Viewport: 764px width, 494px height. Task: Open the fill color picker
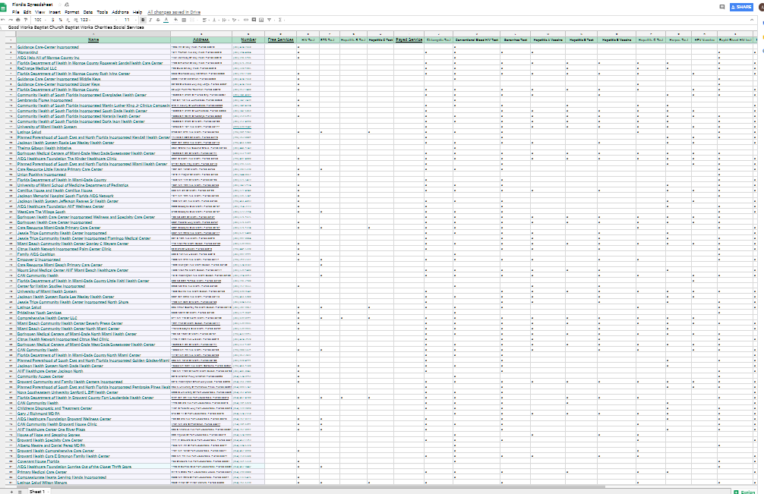175,20
